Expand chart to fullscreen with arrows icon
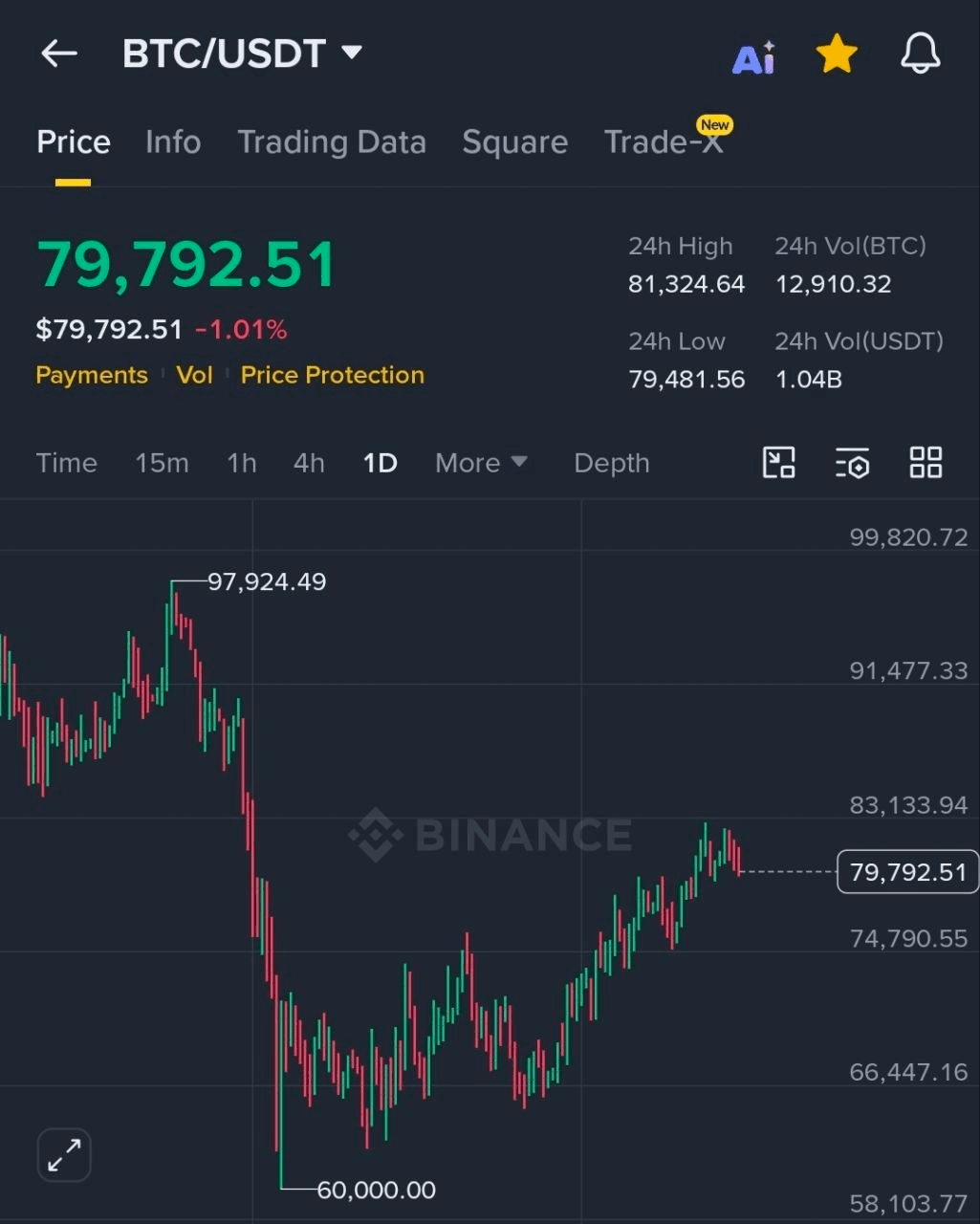The width and height of the screenshot is (980, 1224). click(x=64, y=1155)
